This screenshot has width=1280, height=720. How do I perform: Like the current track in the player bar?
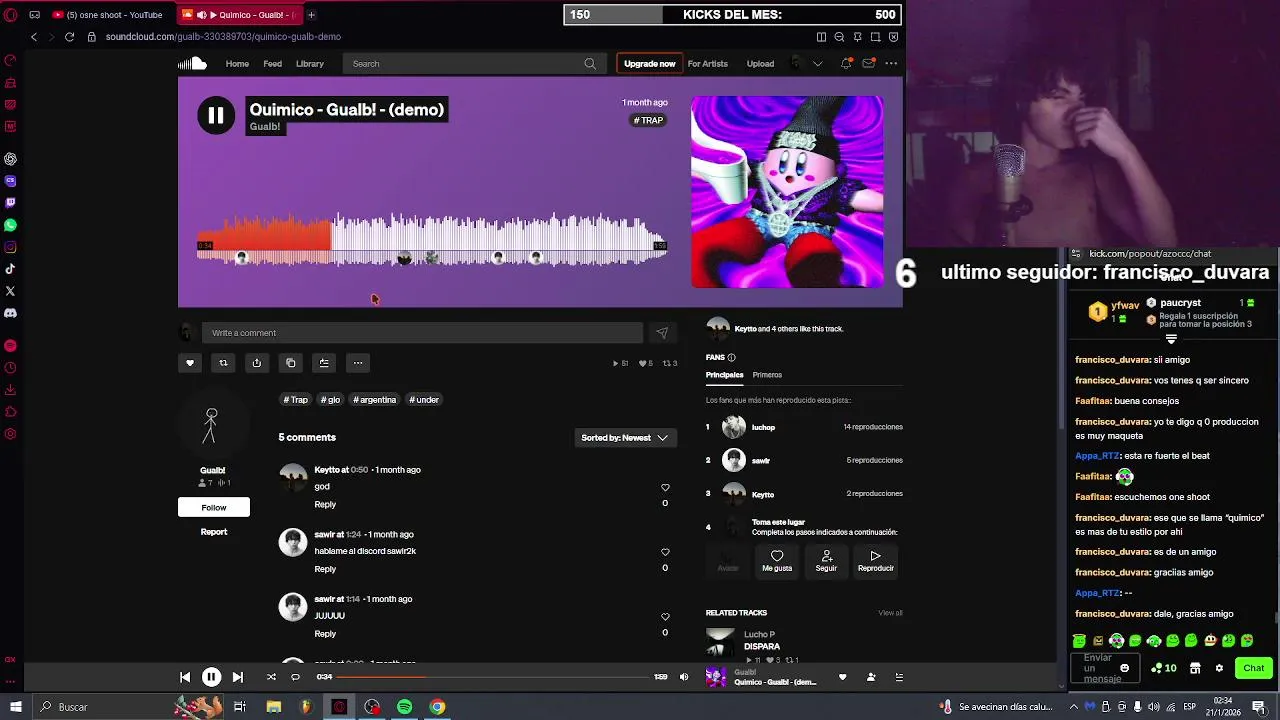(842, 677)
